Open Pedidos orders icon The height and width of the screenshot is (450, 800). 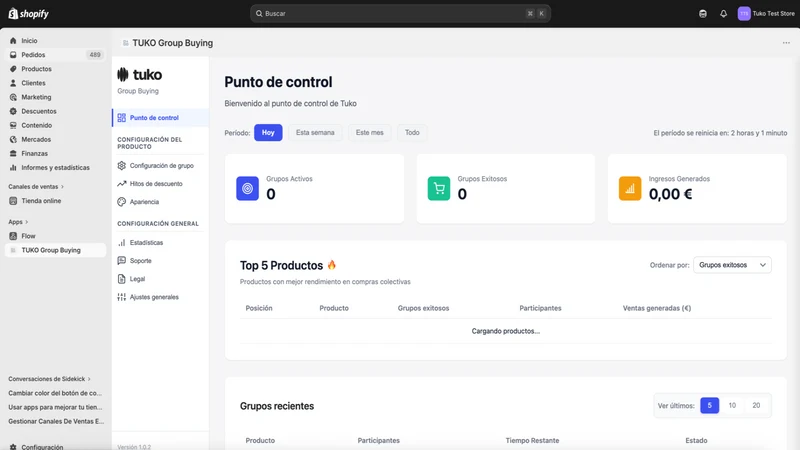(13, 55)
